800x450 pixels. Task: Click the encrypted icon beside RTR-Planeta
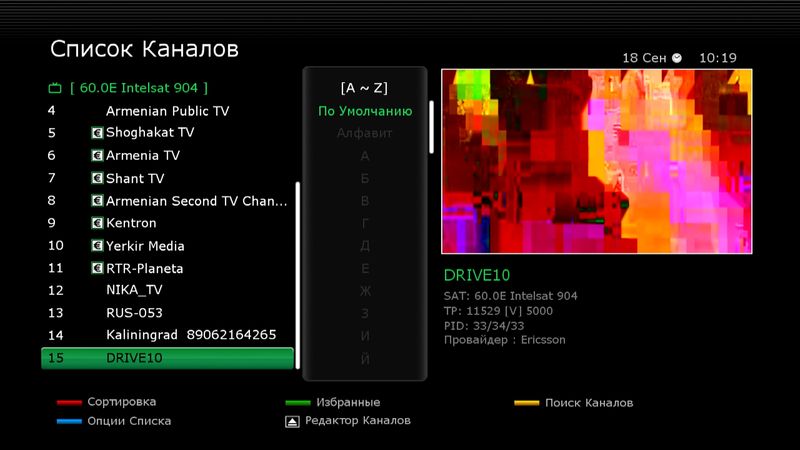[97, 268]
